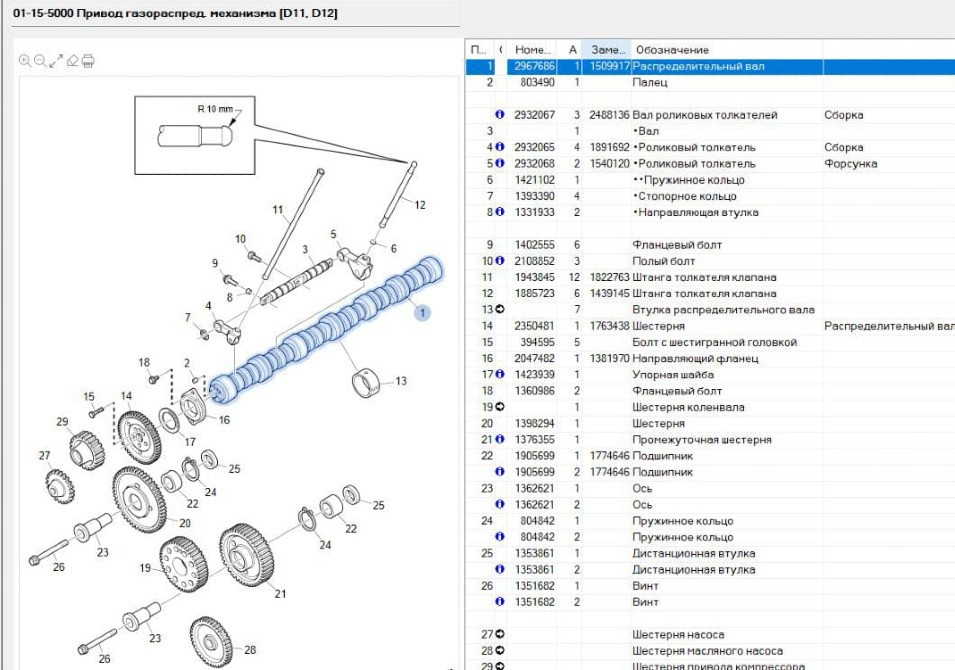Click info icon on row 17 Упорная шайба
The width and height of the screenshot is (955, 670).
click(499, 375)
